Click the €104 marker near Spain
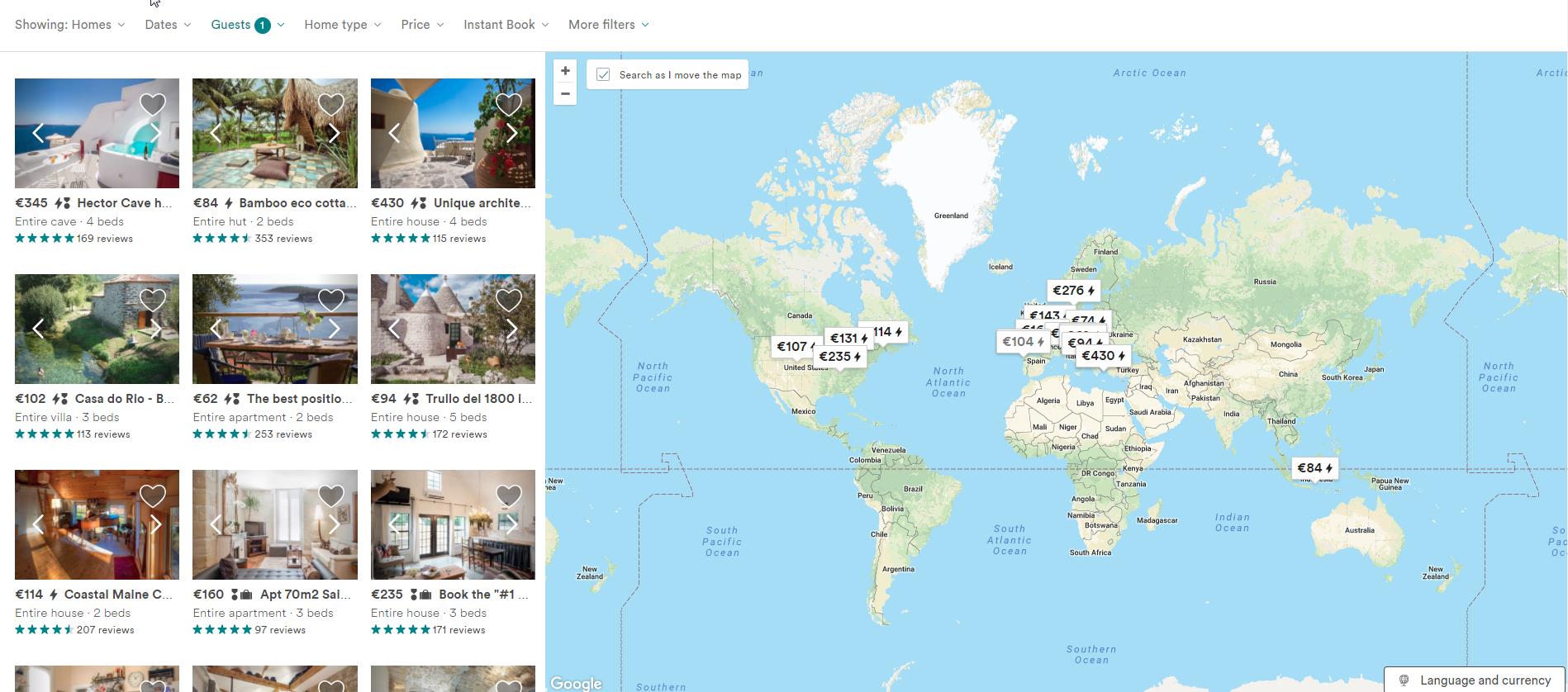Image resolution: width=1568 pixels, height=692 pixels. pyautogui.click(x=1023, y=342)
